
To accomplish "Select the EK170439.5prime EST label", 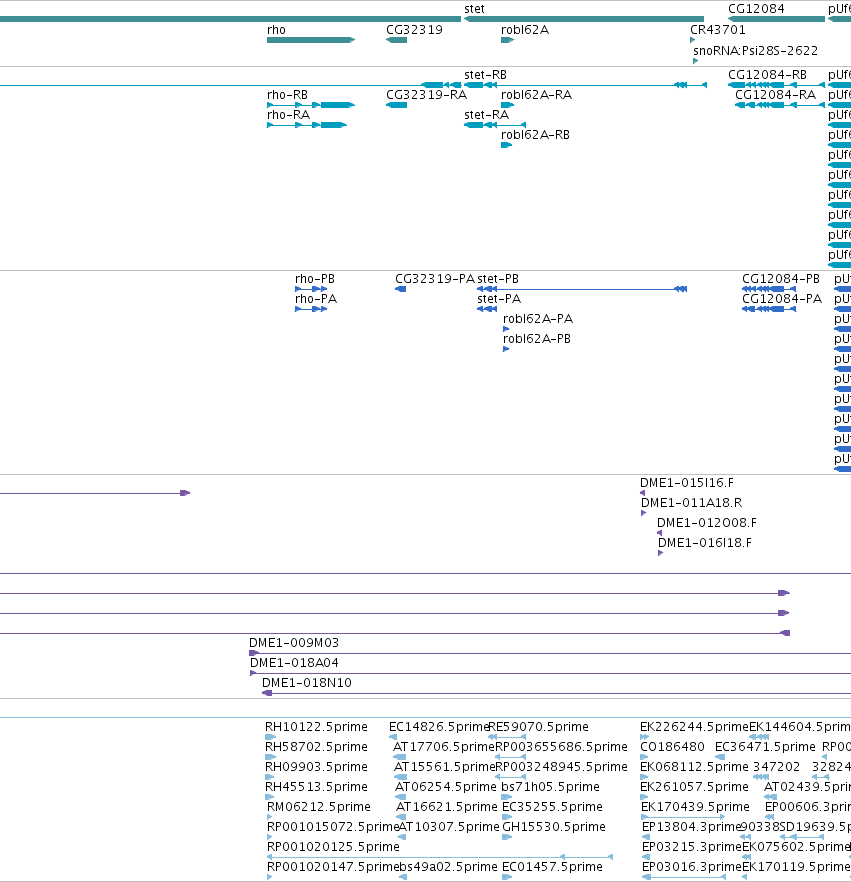I will (695, 807).
